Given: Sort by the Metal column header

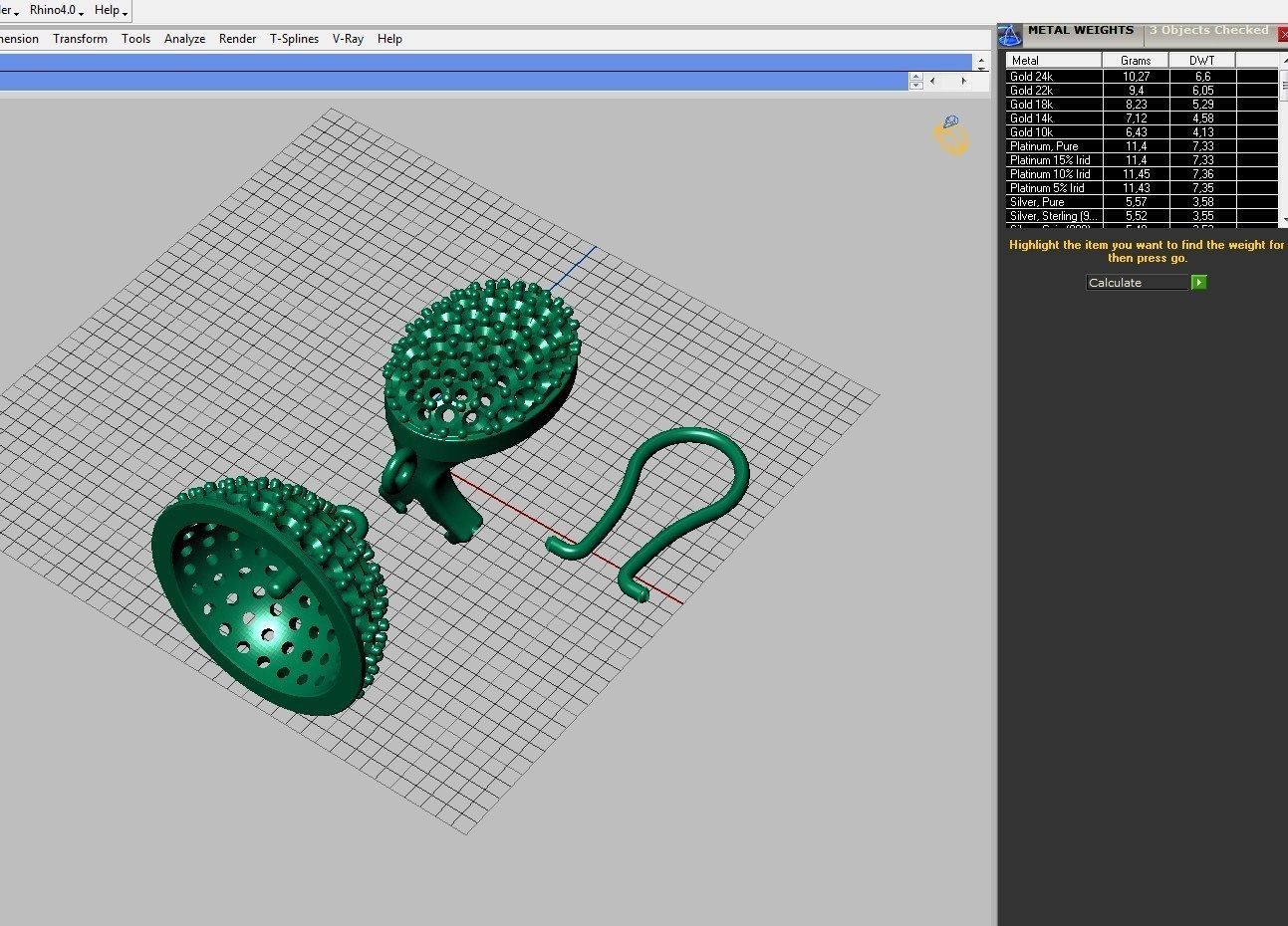Looking at the screenshot, I should coord(1054,61).
